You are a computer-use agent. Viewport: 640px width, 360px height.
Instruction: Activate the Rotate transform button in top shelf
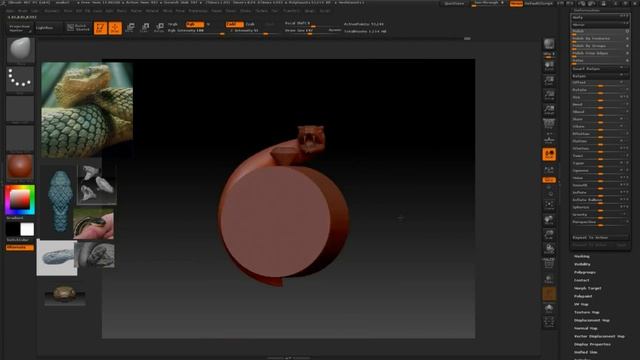pos(160,28)
